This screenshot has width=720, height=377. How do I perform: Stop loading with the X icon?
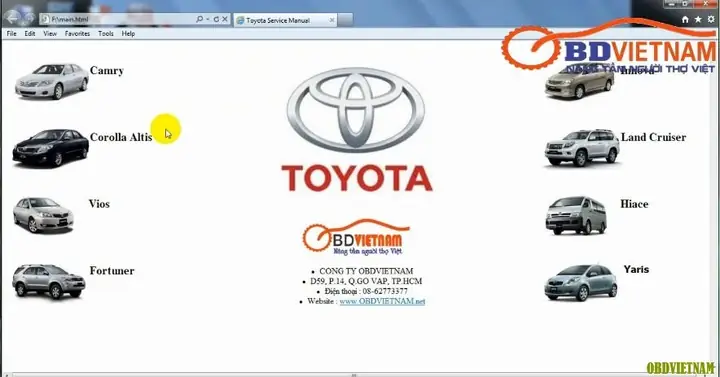pyautogui.click(x=225, y=19)
